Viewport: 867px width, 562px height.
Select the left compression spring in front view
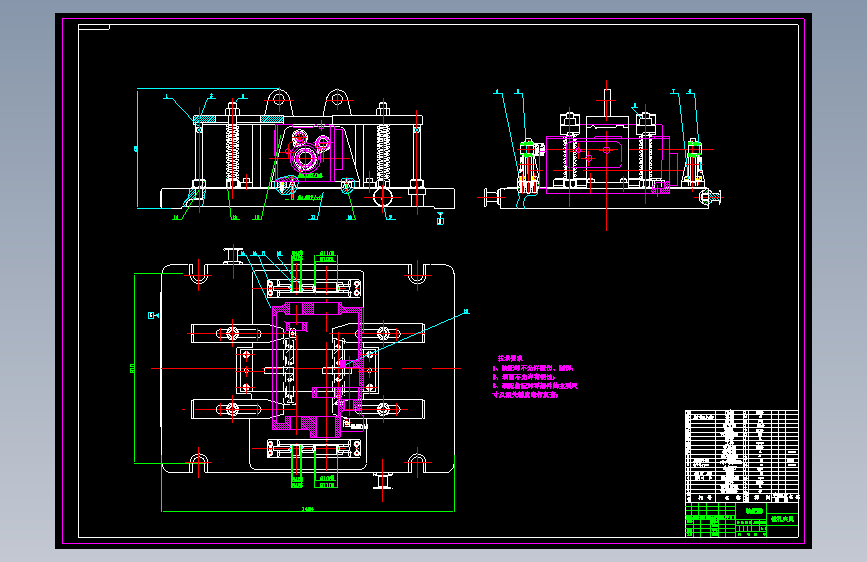pos(232,152)
